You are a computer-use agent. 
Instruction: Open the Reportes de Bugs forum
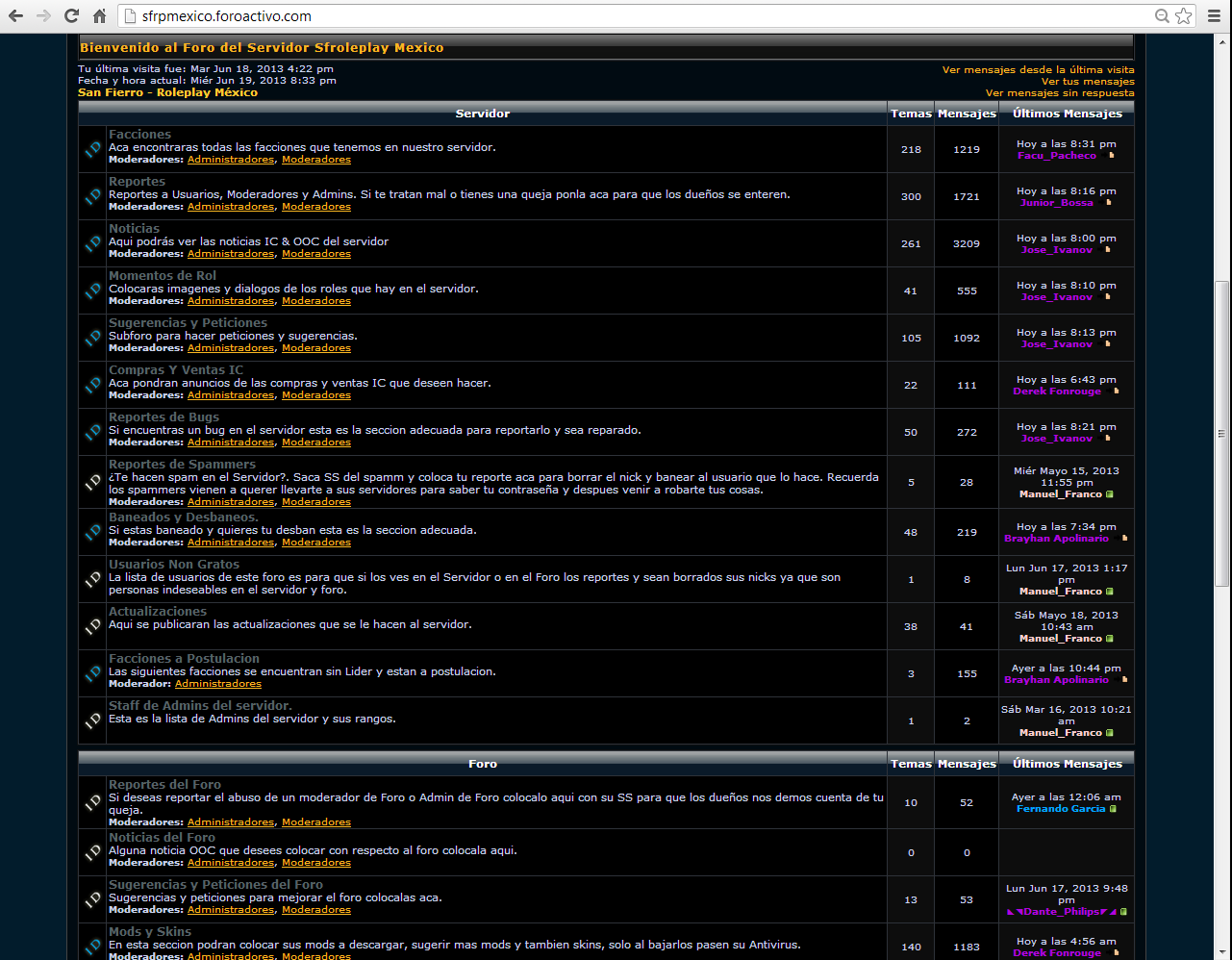coord(163,417)
